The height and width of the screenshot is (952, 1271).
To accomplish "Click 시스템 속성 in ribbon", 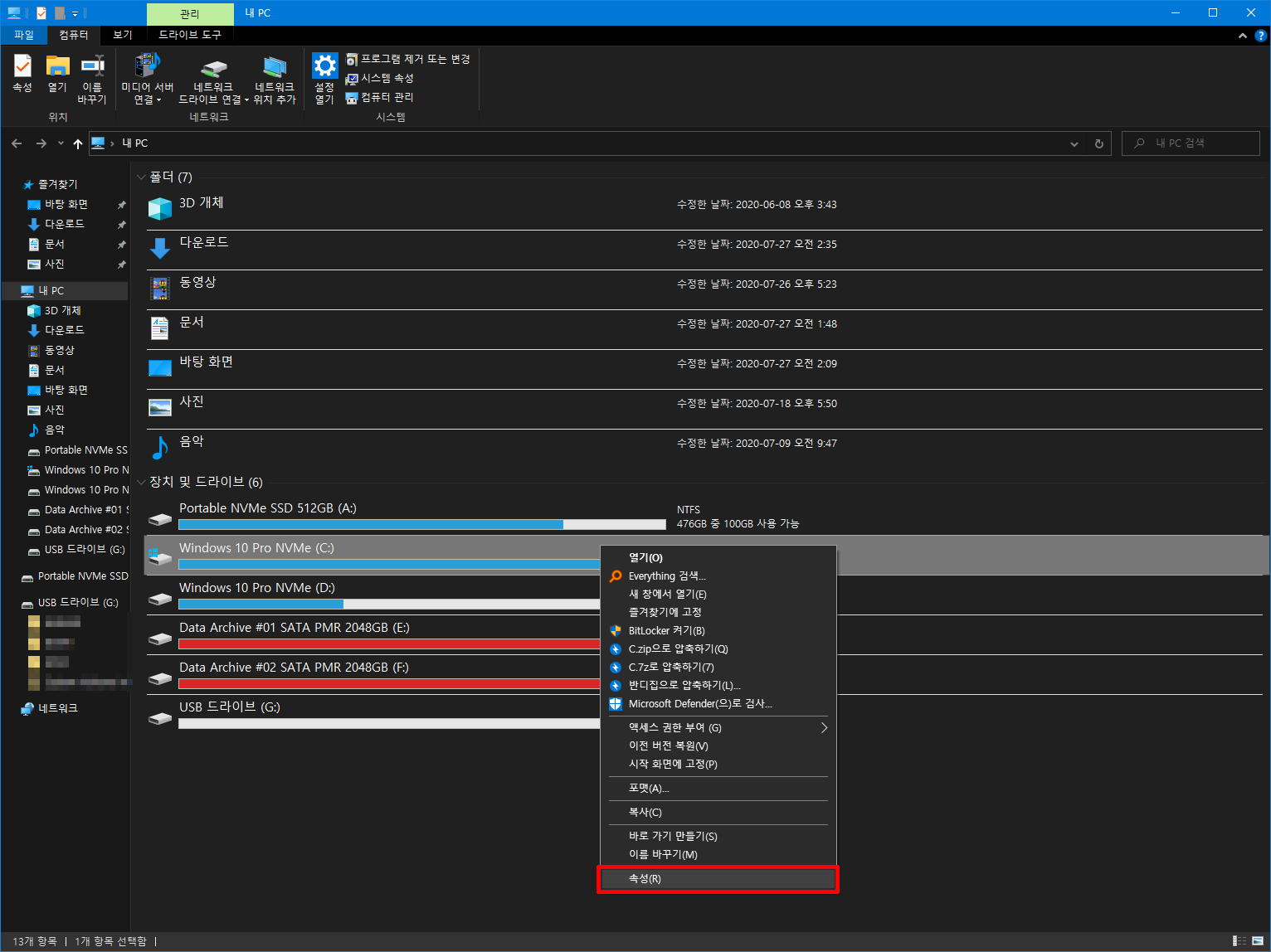I will (x=380, y=78).
